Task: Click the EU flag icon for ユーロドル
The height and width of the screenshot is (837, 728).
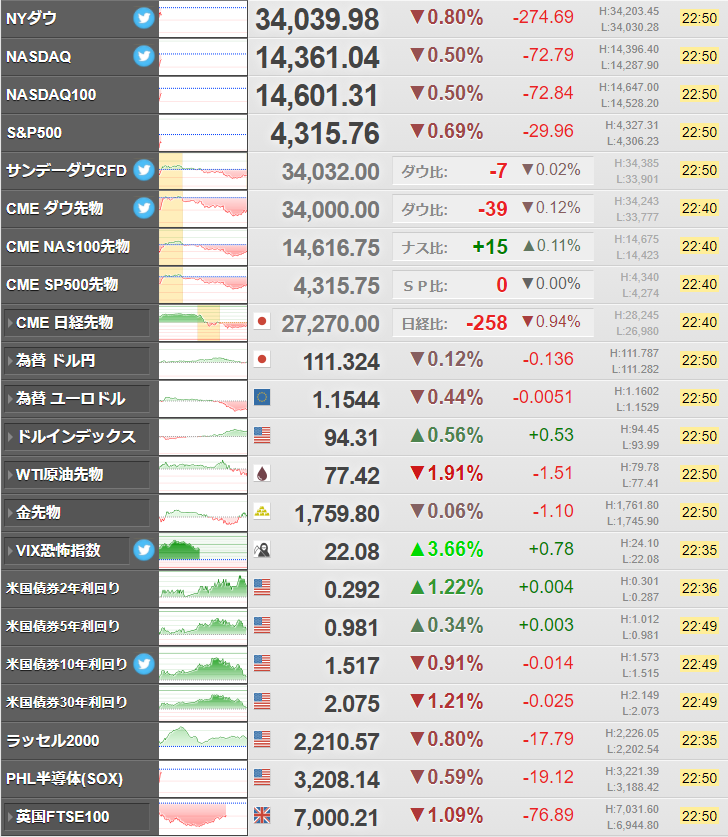Action: tap(262, 397)
